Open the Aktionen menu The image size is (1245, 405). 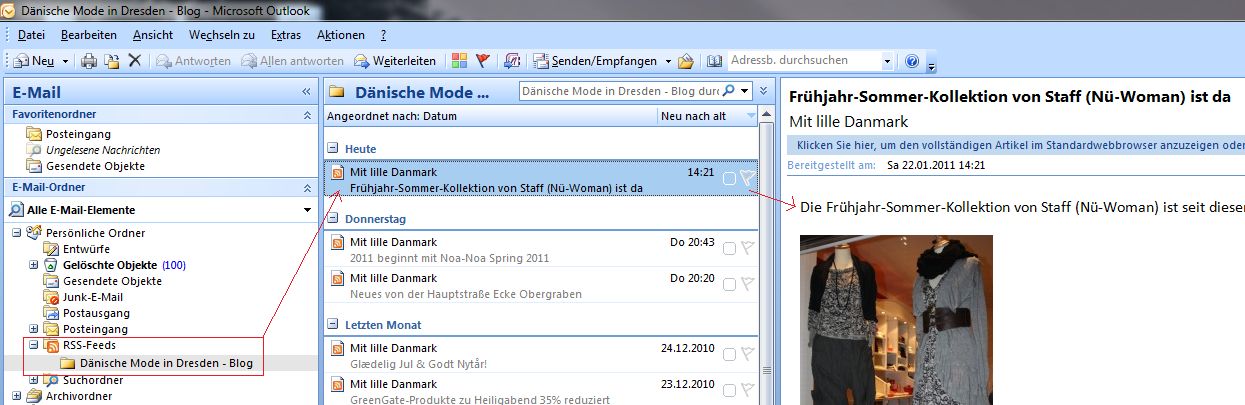click(340, 35)
